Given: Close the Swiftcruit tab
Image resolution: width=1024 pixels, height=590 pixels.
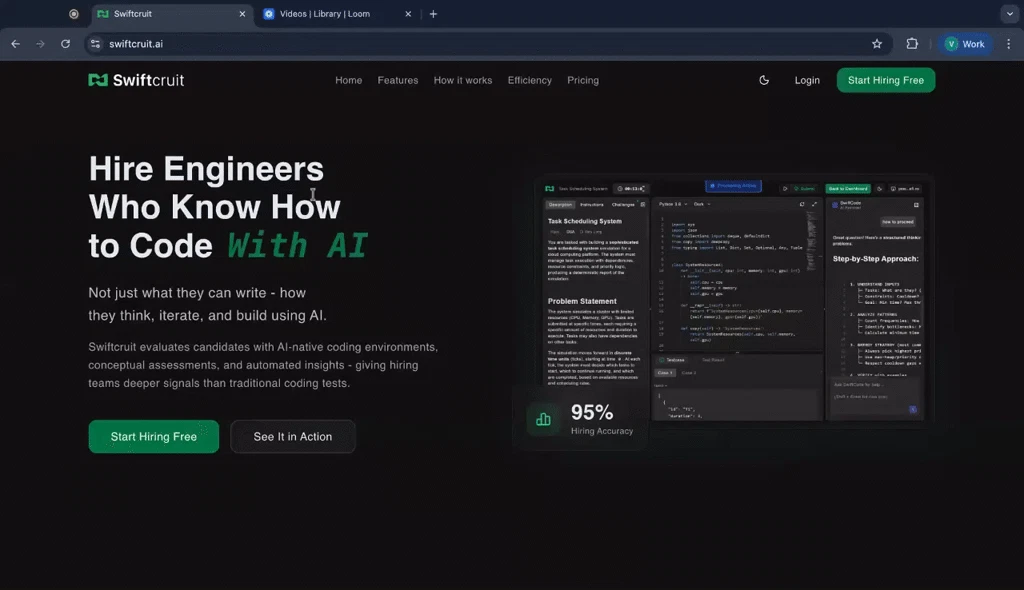Looking at the screenshot, I should tap(242, 14).
